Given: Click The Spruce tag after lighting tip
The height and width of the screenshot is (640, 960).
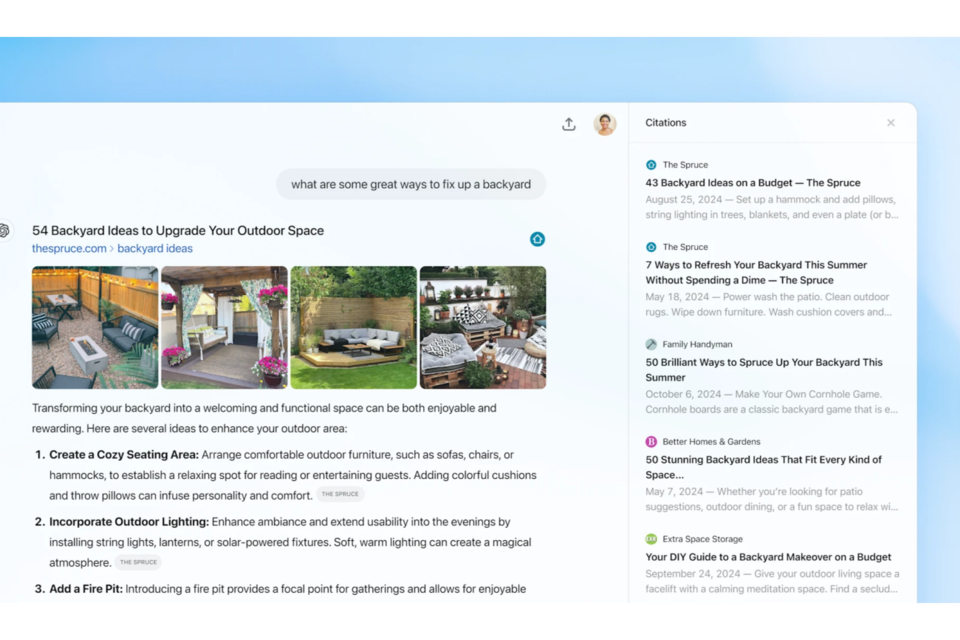Looking at the screenshot, I should tap(138, 562).
